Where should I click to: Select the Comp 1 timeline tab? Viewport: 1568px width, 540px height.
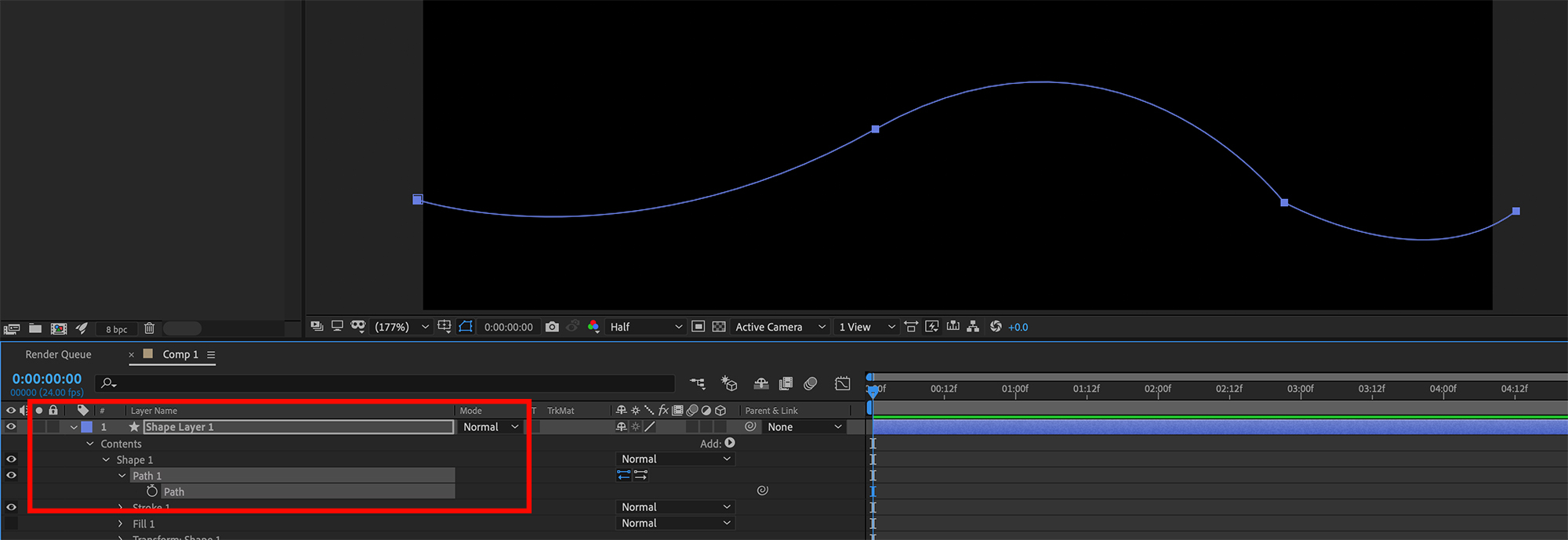[180, 354]
